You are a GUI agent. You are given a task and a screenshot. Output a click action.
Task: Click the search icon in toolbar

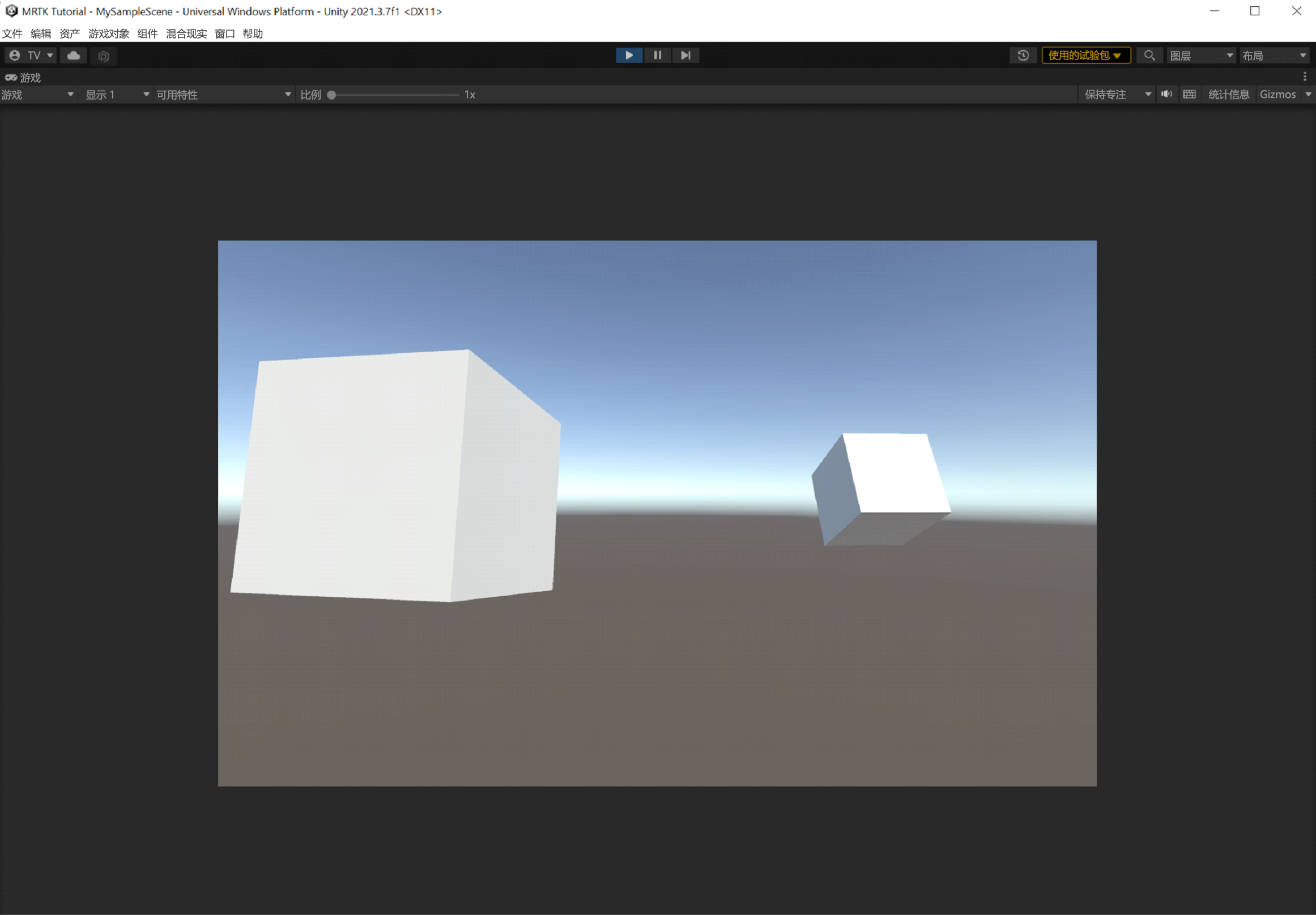(x=1148, y=55)
